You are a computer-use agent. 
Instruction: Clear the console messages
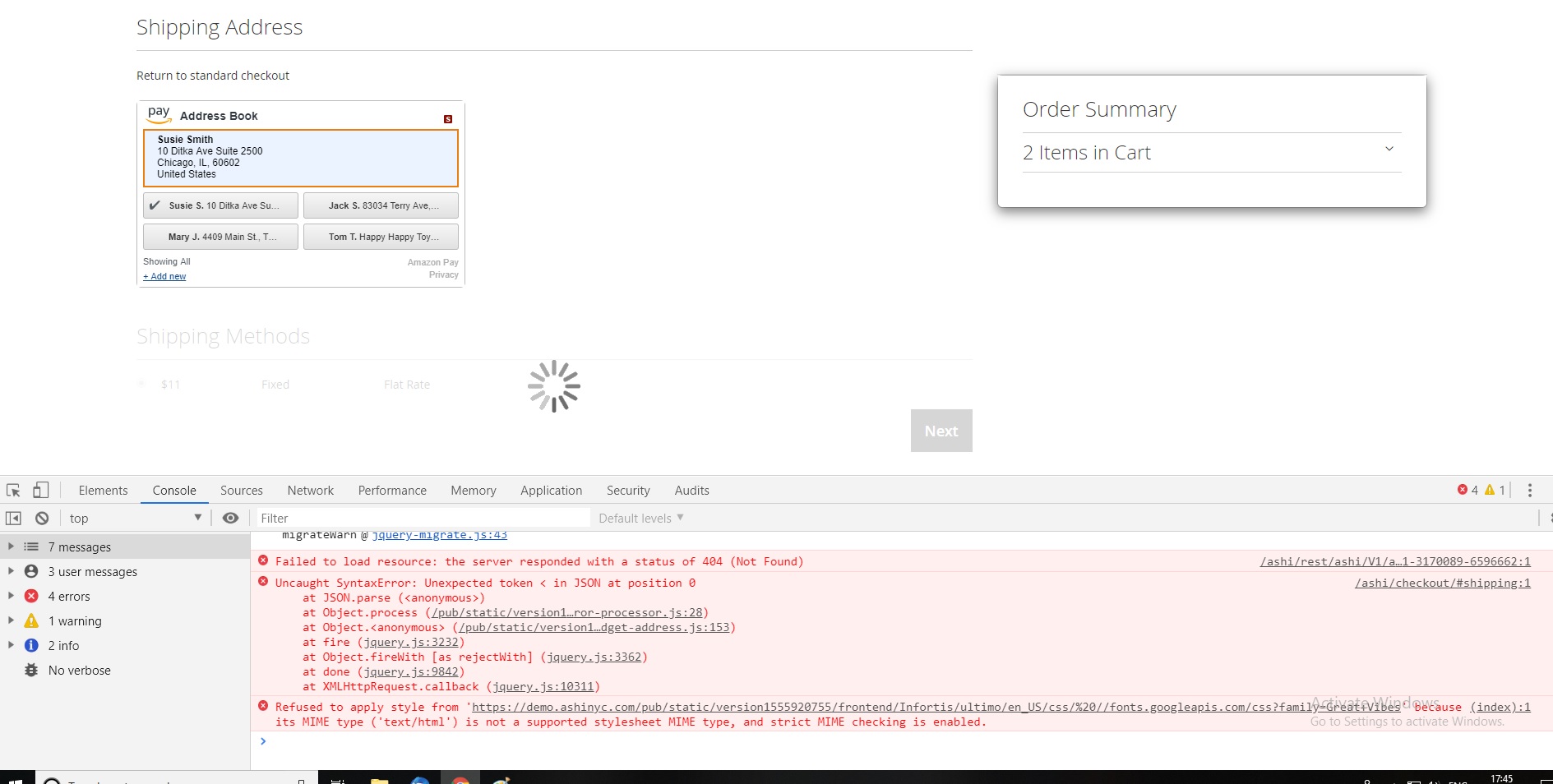pyautogui.click(x=41, y=518)
